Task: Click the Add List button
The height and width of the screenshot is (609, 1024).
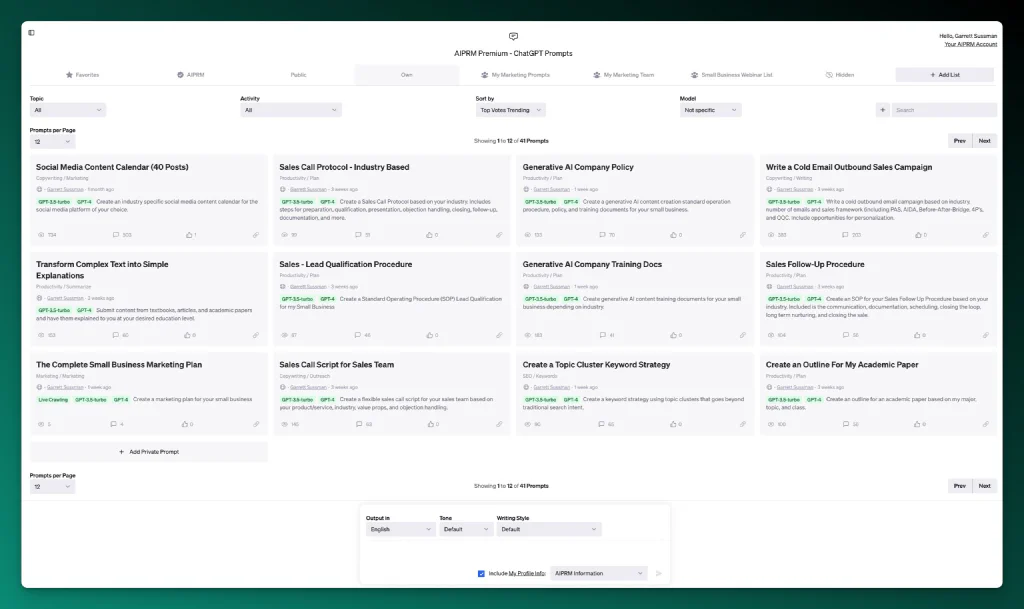Action: [x=944, y=75]
